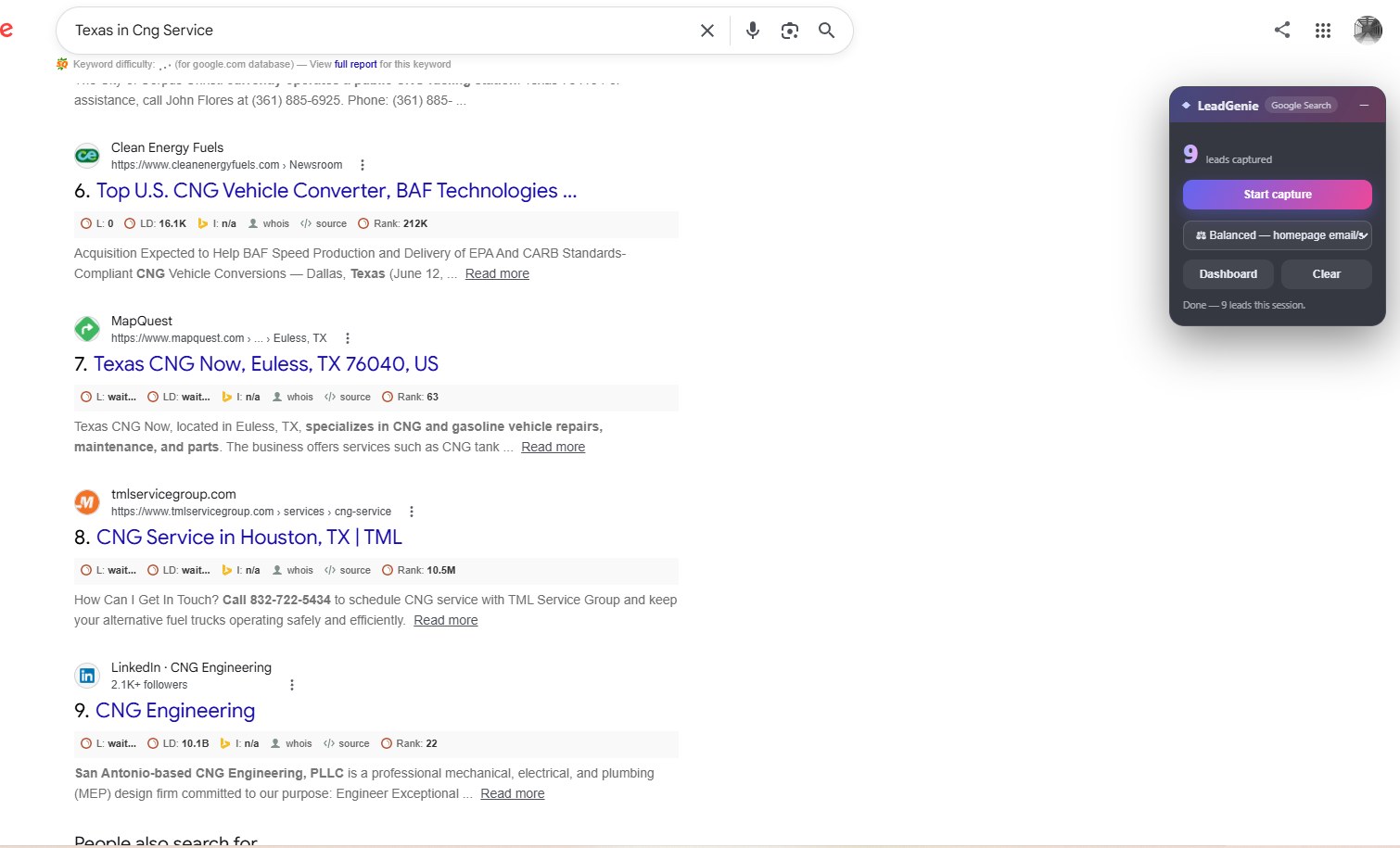This screenshot has width=1400, height=848.
Task: Click LD 10.1B metric for LinkedIn
Action: pos(178,743)
